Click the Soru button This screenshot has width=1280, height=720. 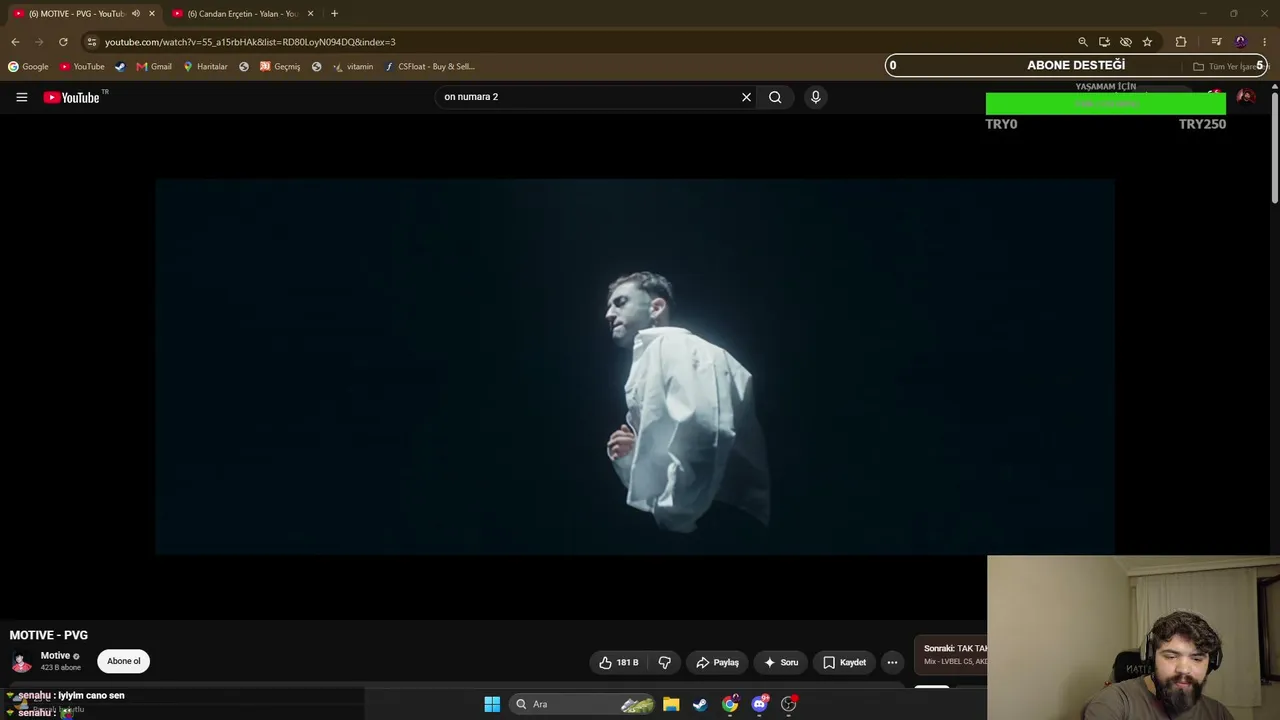[780, 662]
